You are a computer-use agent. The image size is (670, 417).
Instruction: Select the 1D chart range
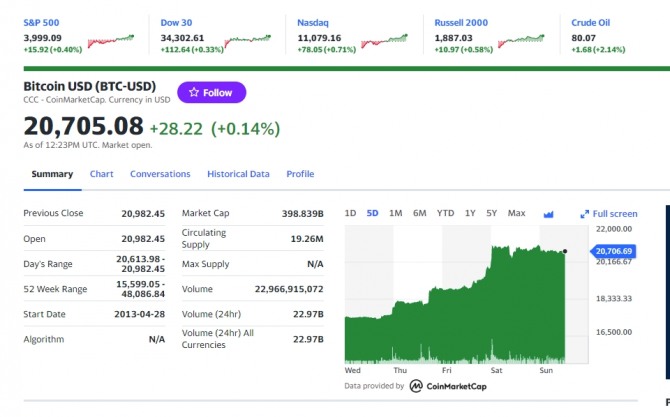pos(350,213)
